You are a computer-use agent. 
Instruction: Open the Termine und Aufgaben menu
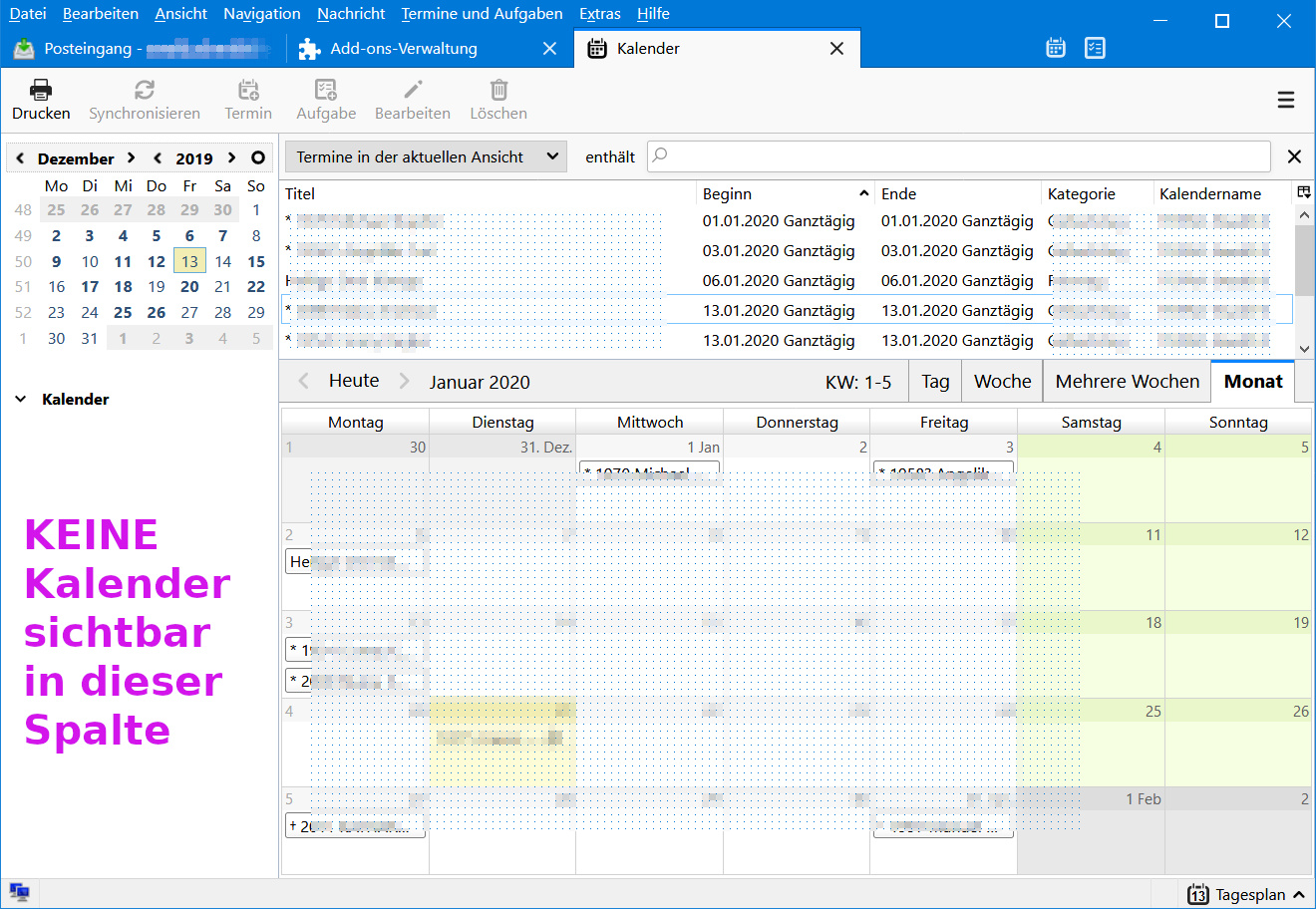[482, 14]
